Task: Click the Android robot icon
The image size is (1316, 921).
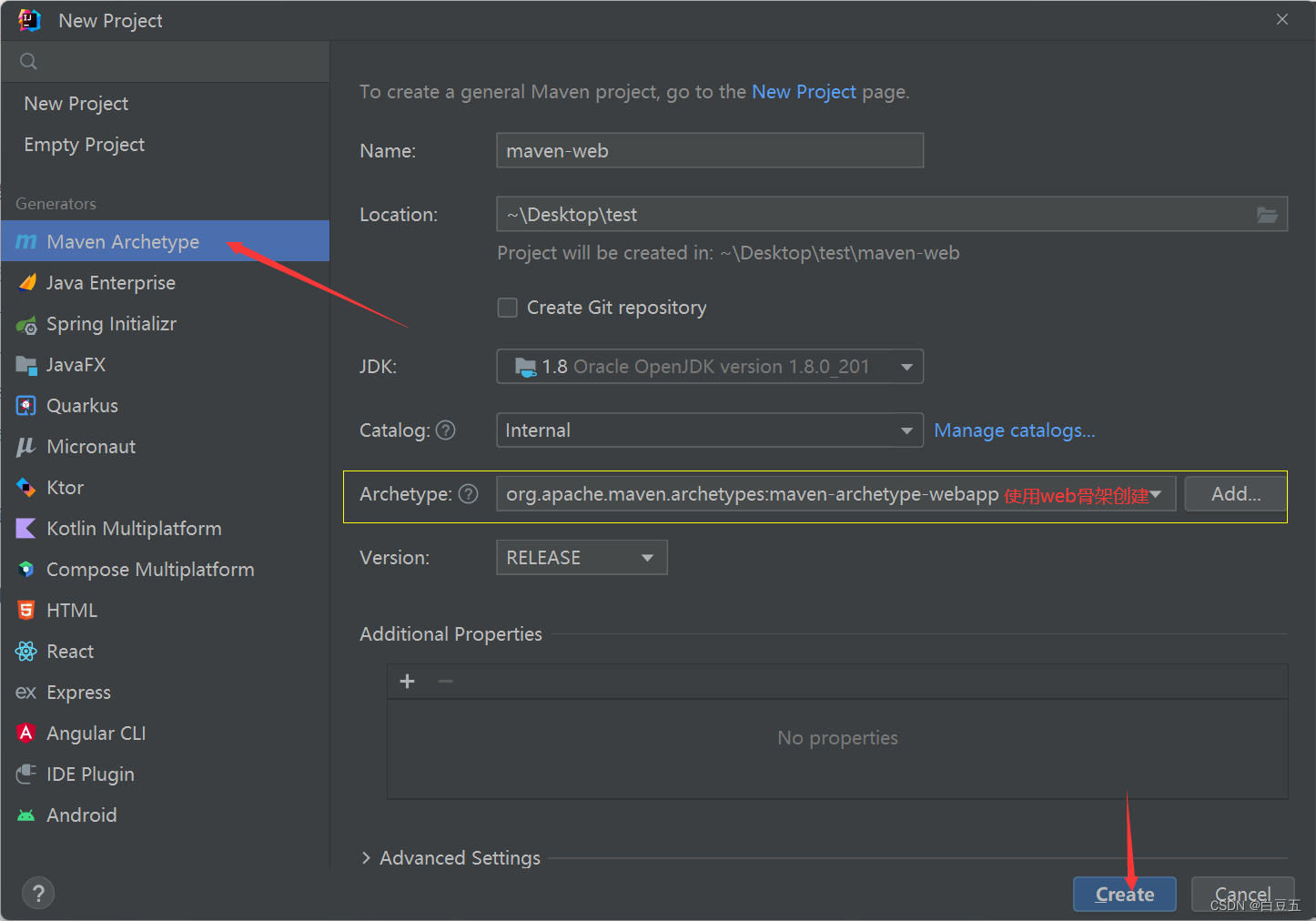Action: click(26, 815)
